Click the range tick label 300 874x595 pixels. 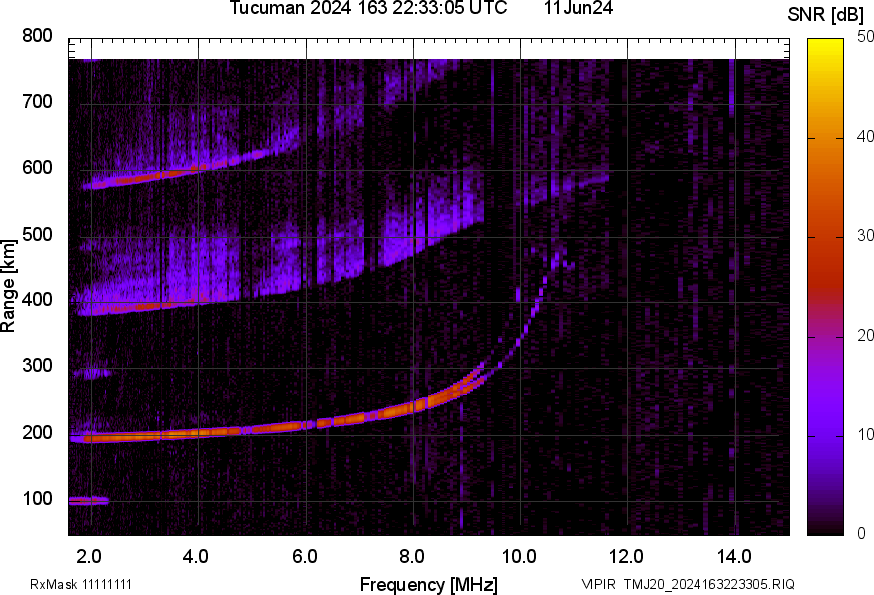click(x=37, y=365)
